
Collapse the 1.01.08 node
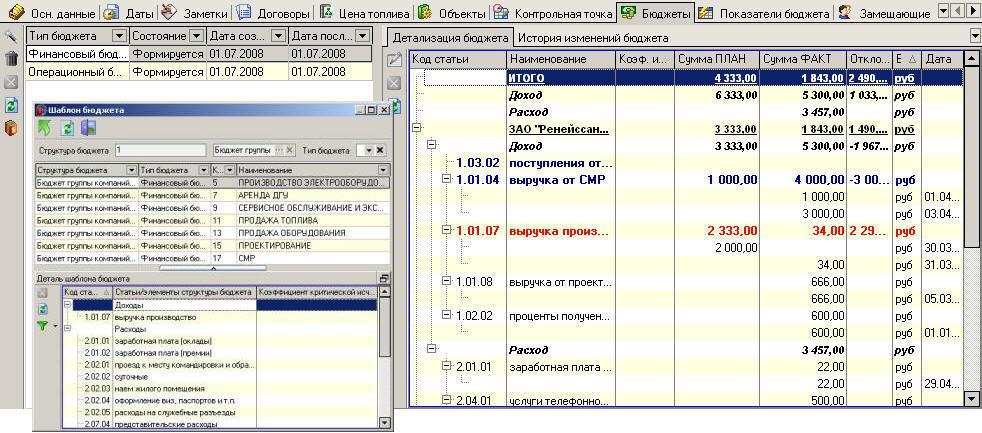click(x=446, y=281)
